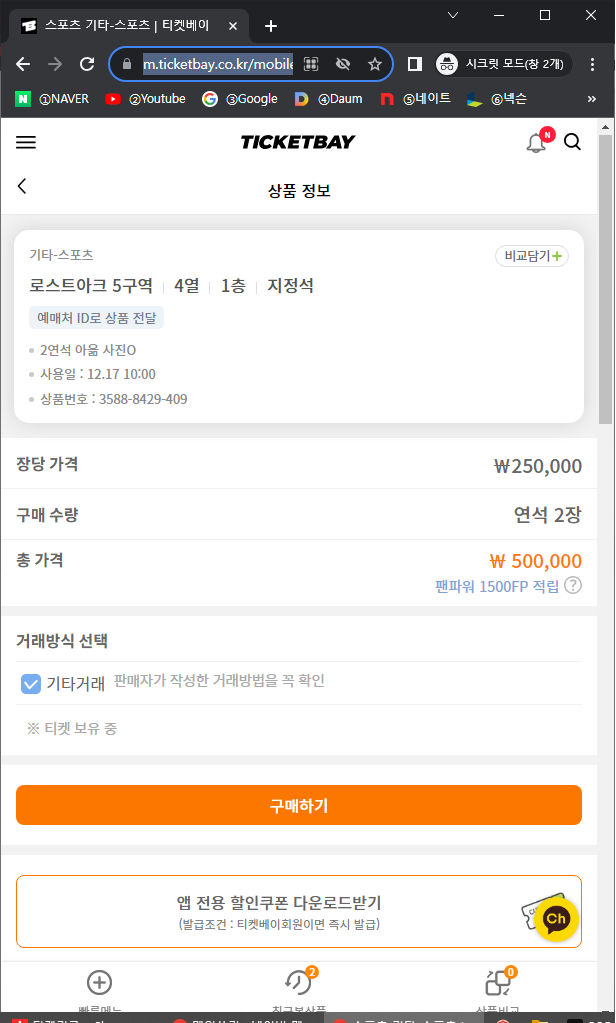
Task: Click the 비교담기+ button
Action: [x=532, y=256]
